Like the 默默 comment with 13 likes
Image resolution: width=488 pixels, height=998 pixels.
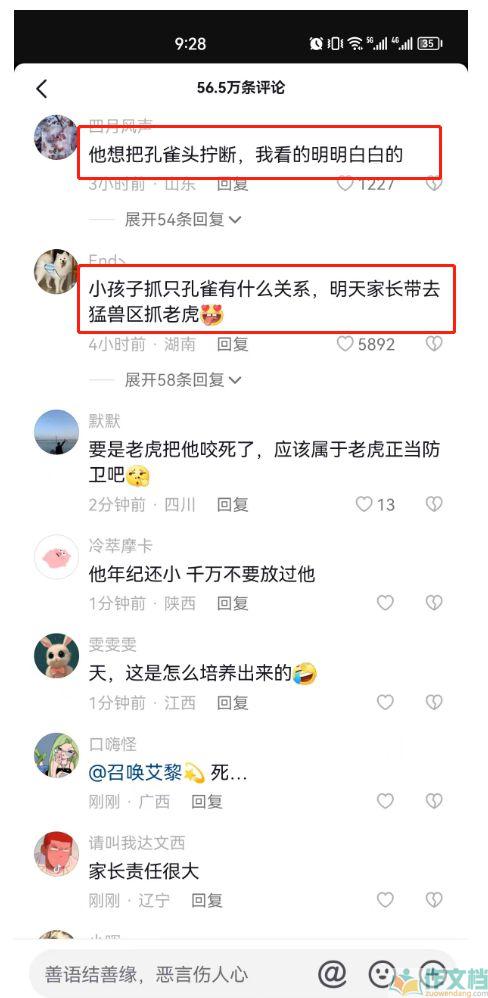point(363,505)
